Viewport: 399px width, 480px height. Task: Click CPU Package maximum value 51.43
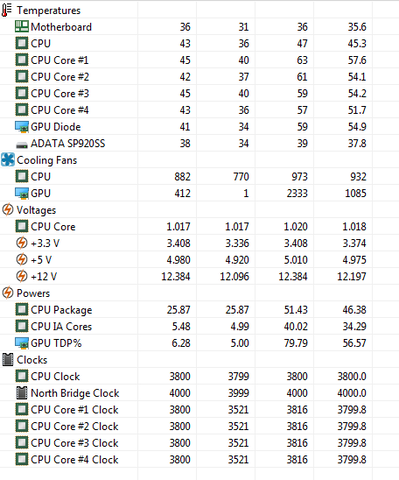tap(296, 310)
